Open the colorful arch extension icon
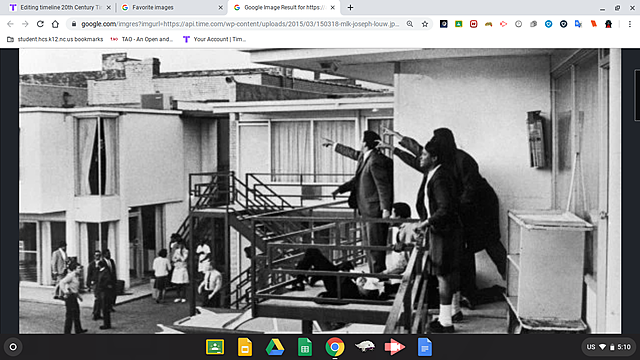The height and width of the screenshot is (360, 640). pos(489,24)
